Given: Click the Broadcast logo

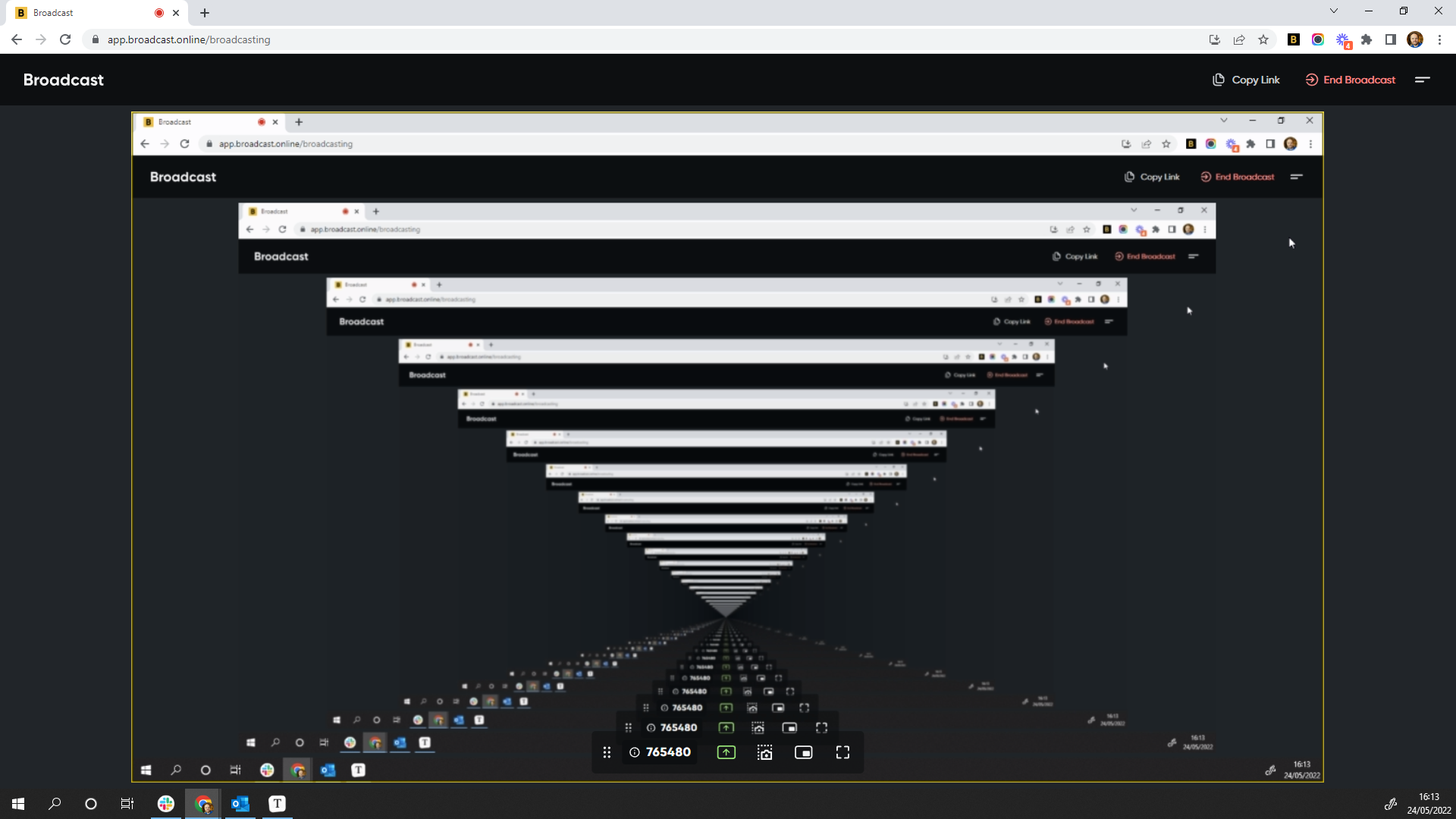Looking at the screenshot, I should 64,80.
